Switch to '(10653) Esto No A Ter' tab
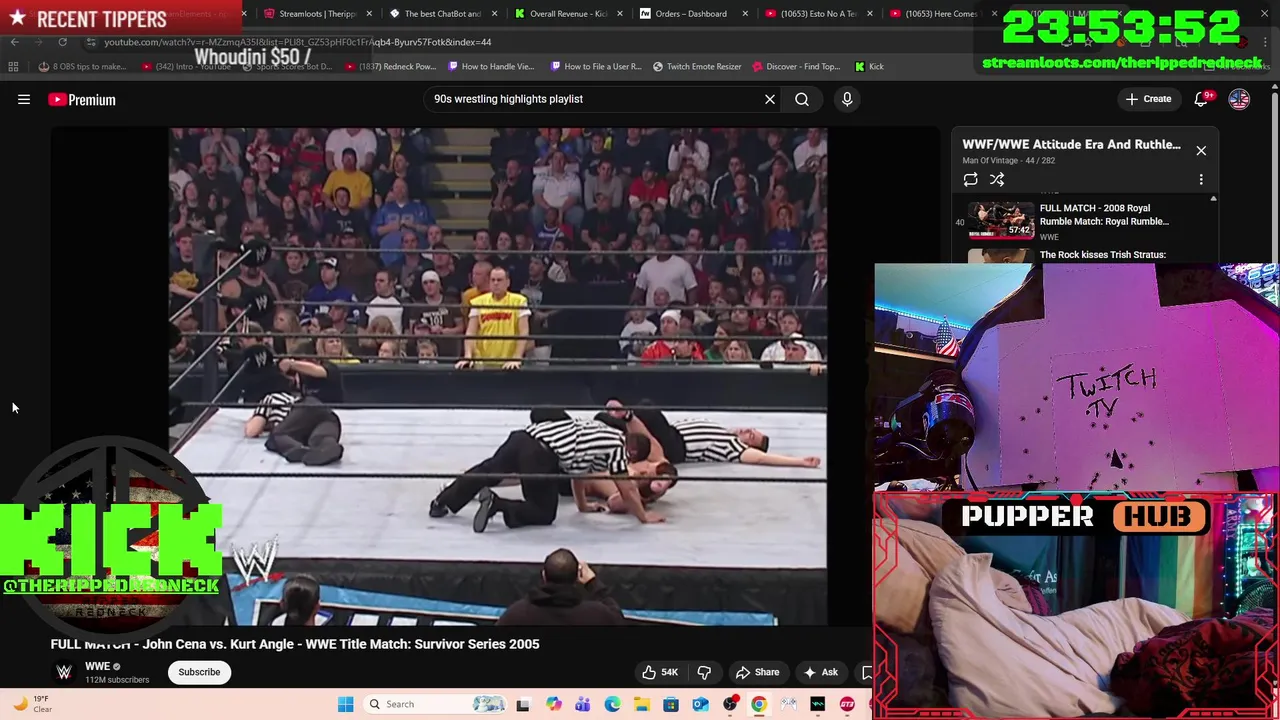Viewport: 1280px width, 720px height. (x=818, y=14)
